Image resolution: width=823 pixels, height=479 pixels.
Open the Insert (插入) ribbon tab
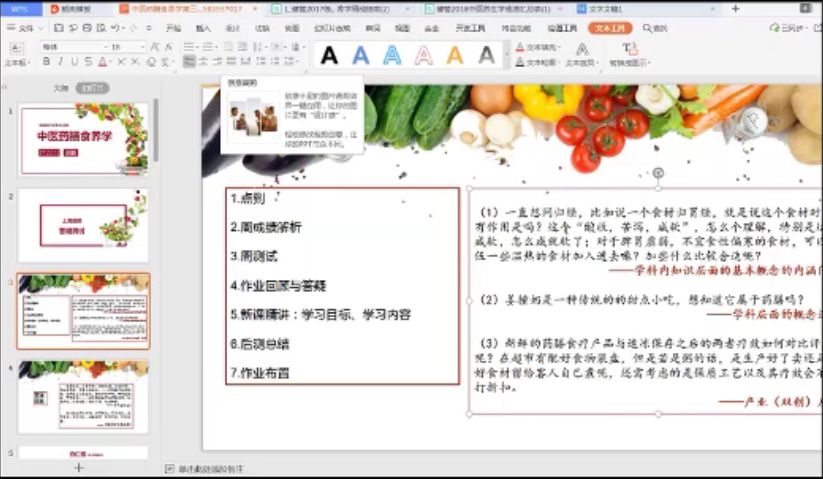pos(203,28)
